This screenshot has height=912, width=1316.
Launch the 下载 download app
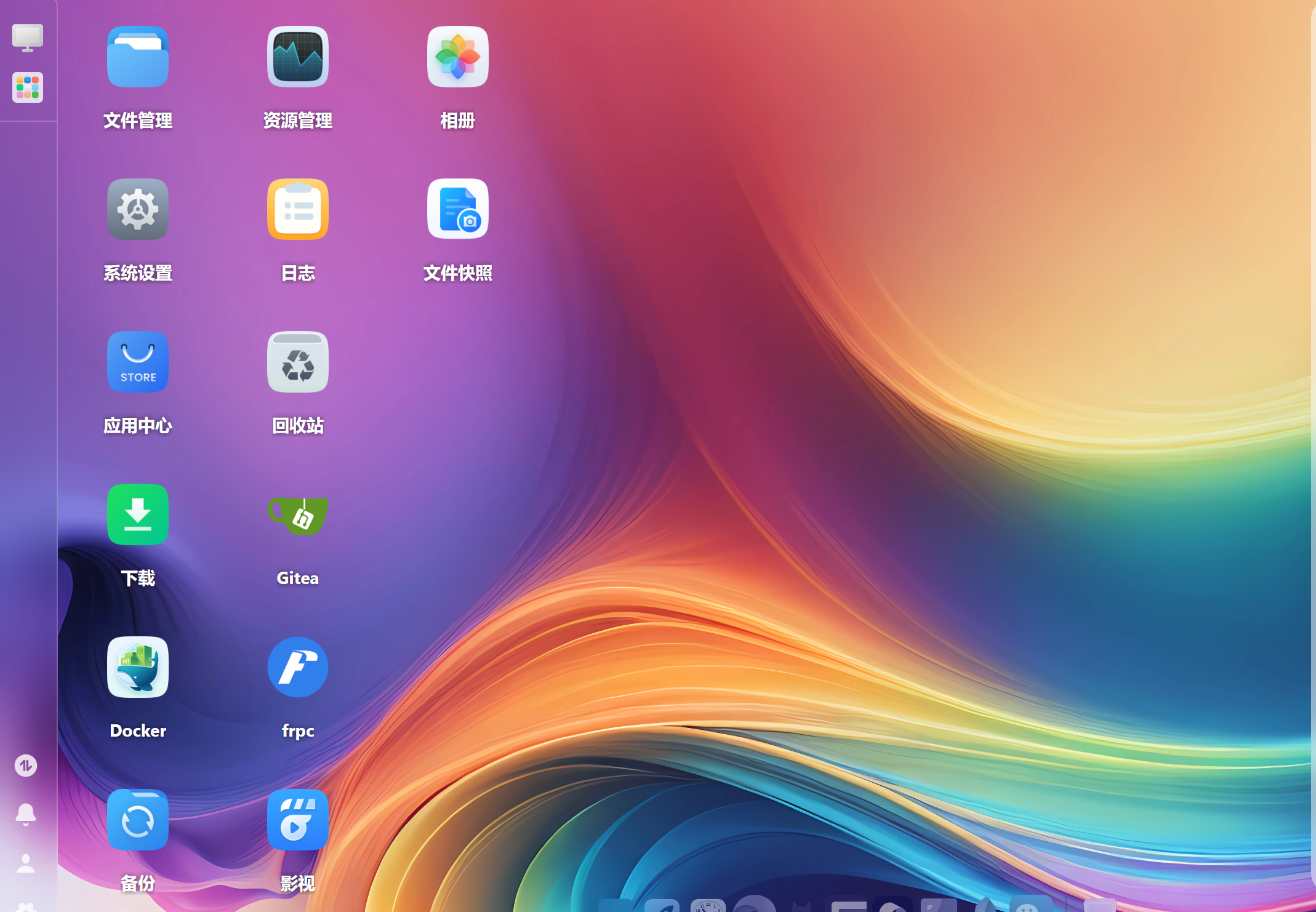137,515
